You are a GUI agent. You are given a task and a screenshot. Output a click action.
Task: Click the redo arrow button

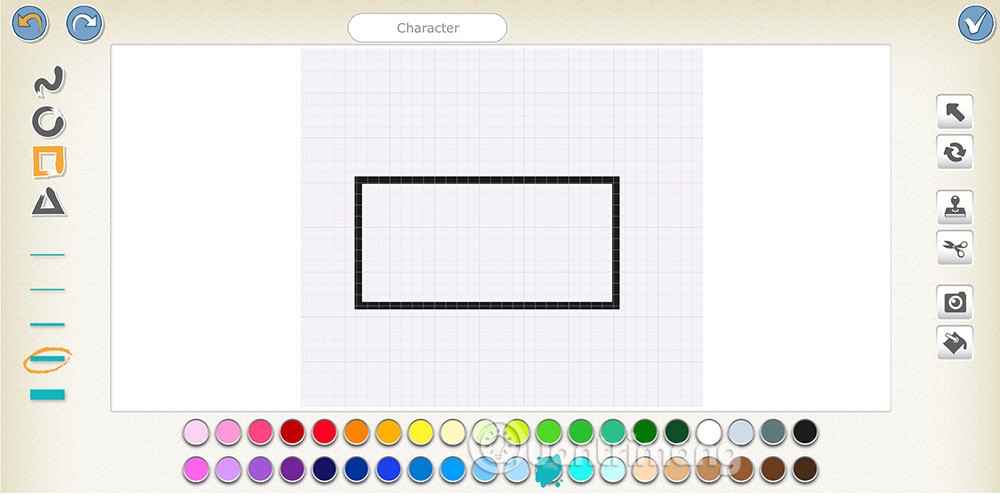(x=85, y=24)
